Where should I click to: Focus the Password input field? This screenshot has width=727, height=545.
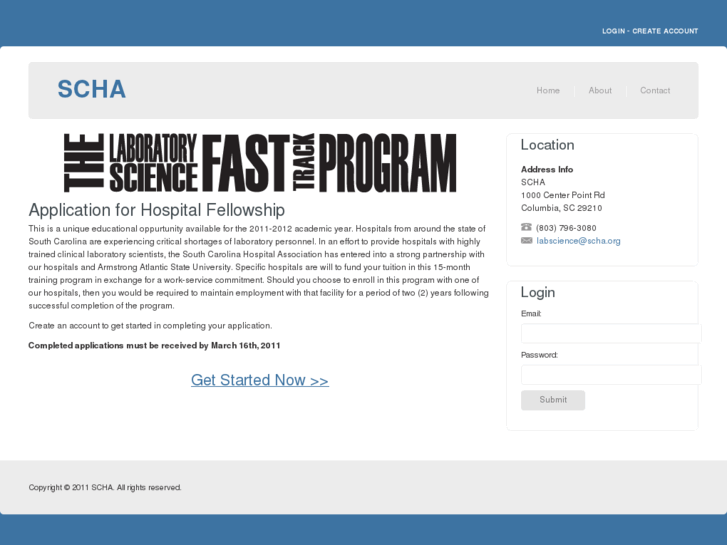(611, 375)
